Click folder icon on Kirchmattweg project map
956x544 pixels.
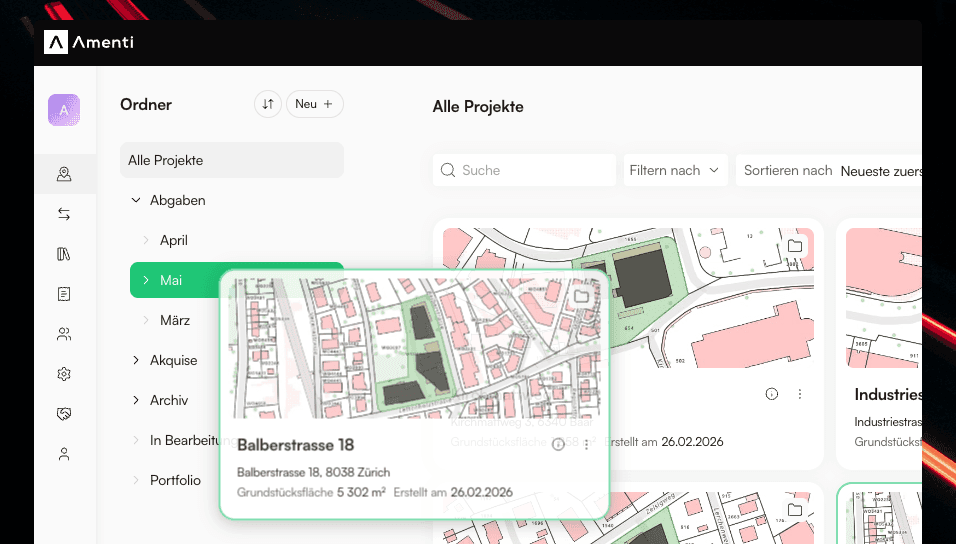[794, 246]
